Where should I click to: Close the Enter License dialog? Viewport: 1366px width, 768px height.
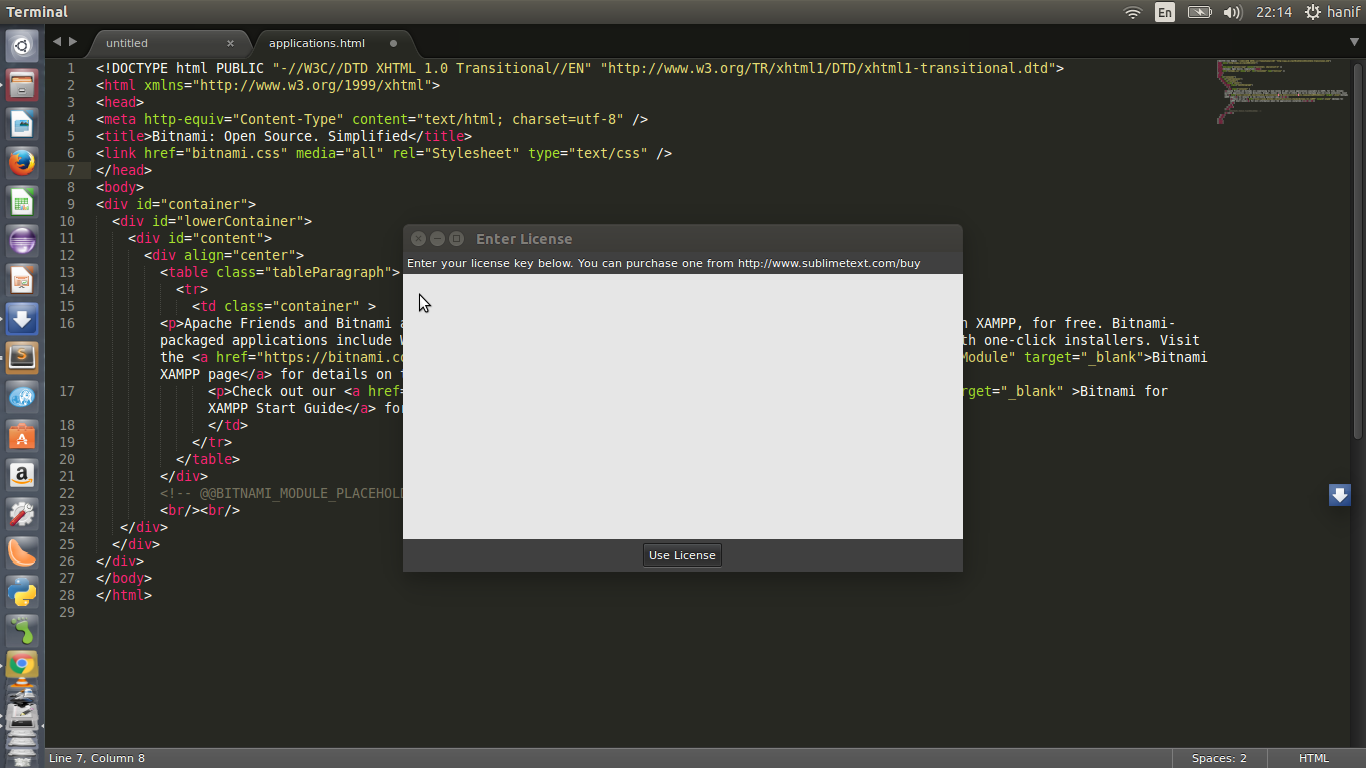click(419, 239)
